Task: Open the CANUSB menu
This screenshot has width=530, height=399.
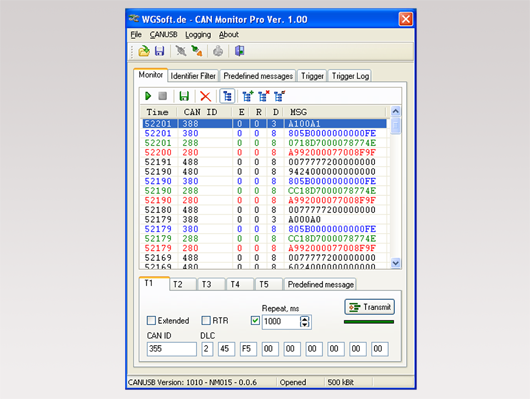Action: [163, 35]
